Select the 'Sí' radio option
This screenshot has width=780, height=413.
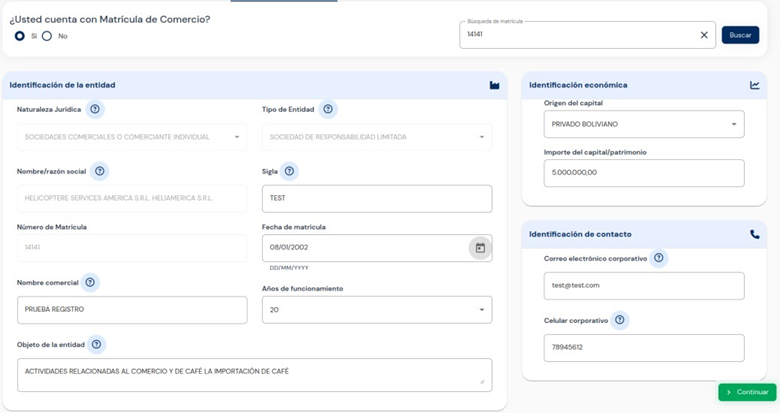20,36
